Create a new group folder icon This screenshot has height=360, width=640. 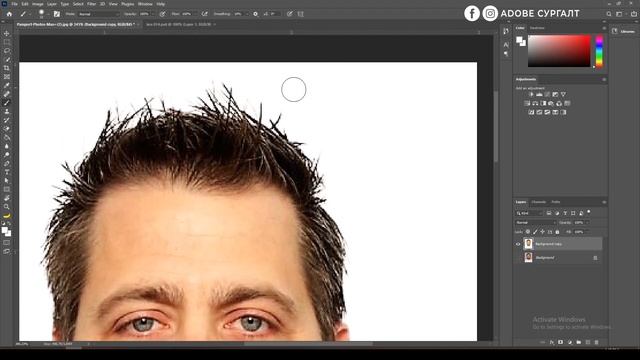[579, 342]
